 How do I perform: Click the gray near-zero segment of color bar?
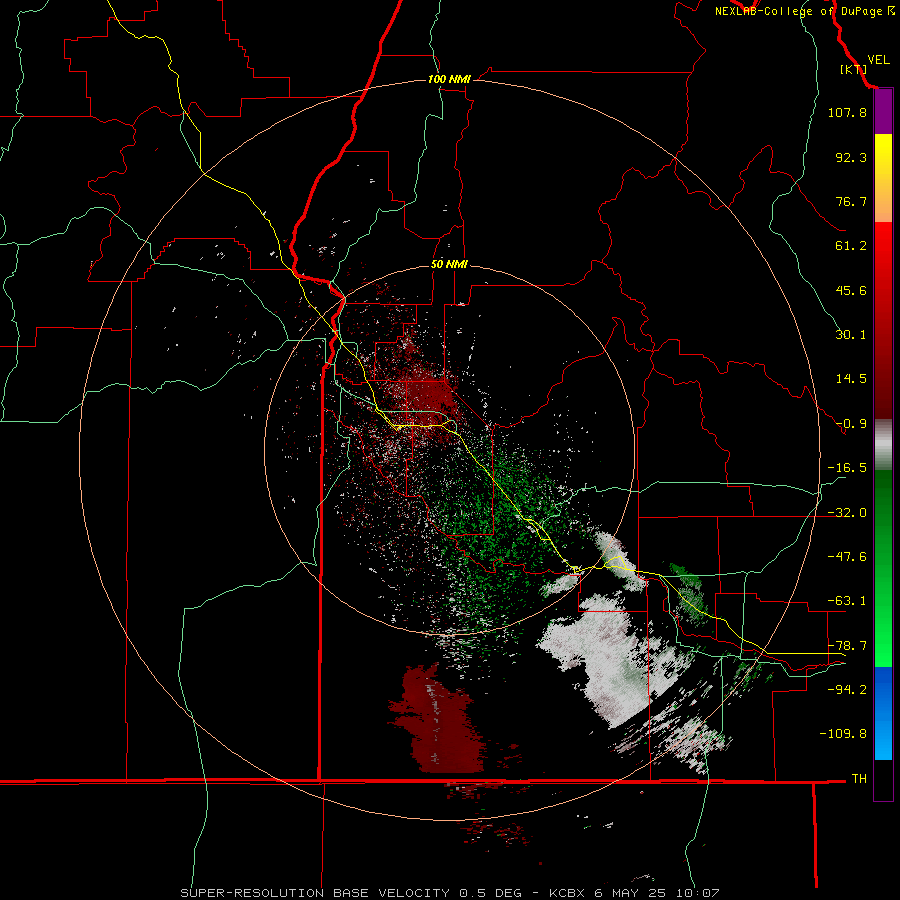[x=883, y=445]
